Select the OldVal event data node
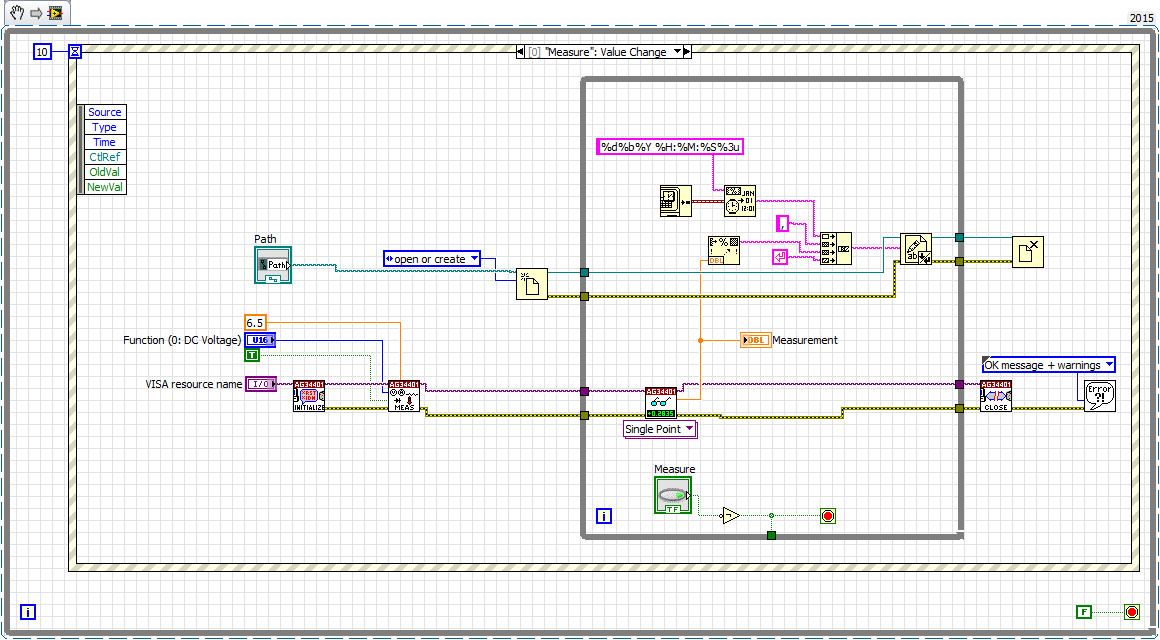This screenshot has width=1160, height=640. [x=104, y=172]
